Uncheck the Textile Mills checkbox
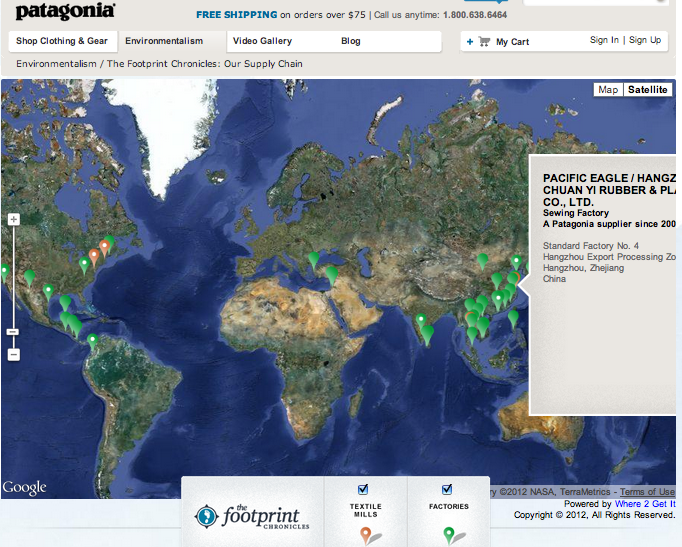The width and height of the screenshot is (682, 547). click(x=363, y=490)
